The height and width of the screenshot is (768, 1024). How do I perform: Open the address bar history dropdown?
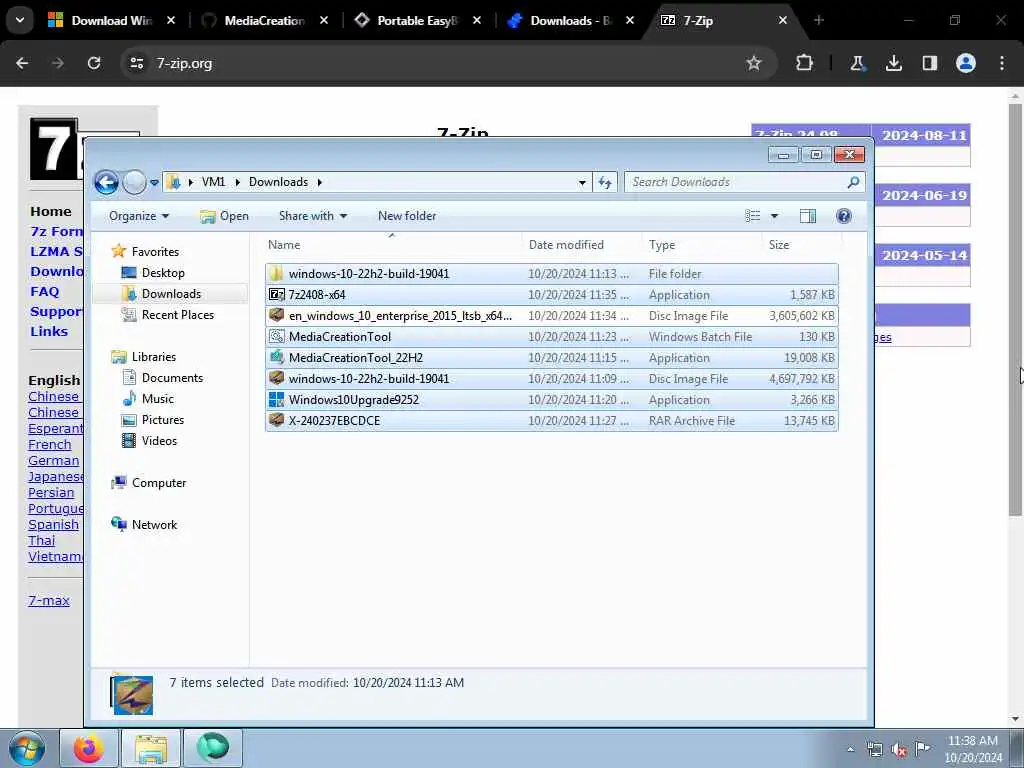coord(582,183)
